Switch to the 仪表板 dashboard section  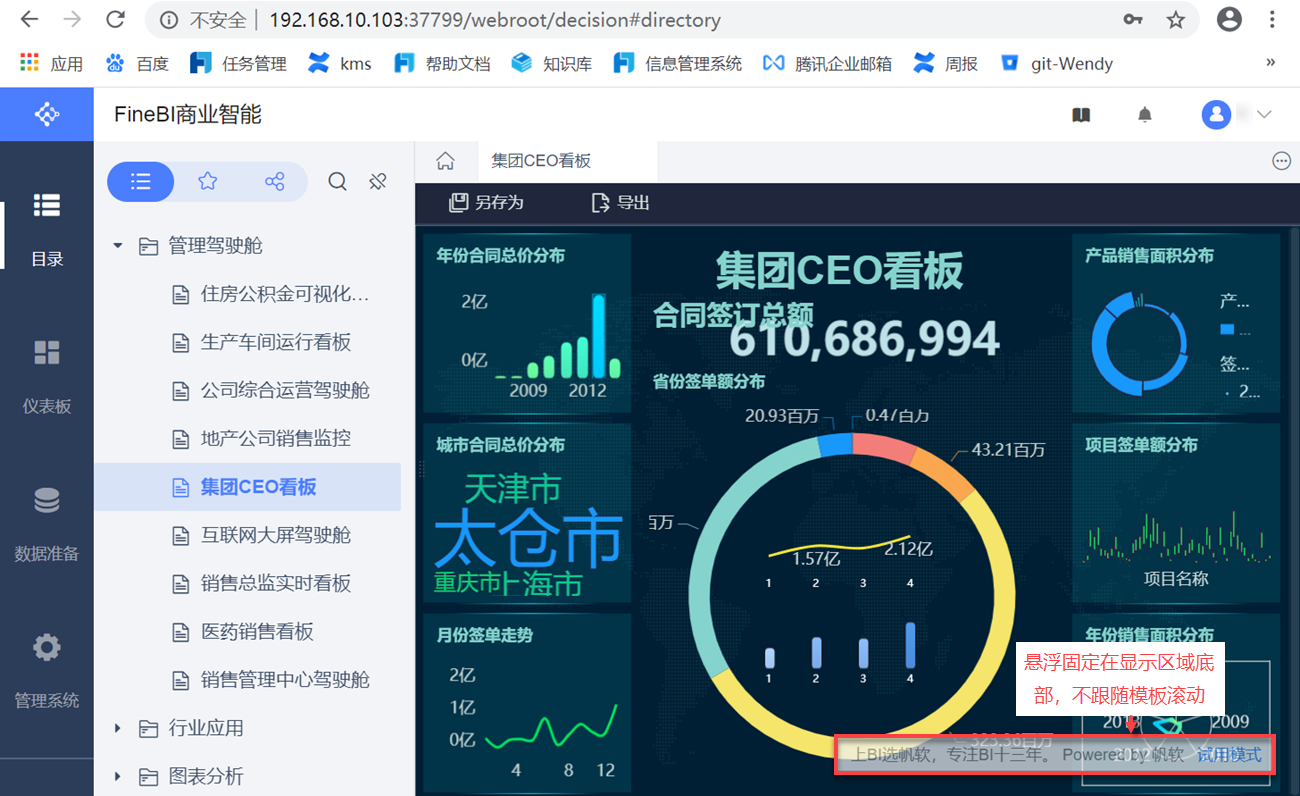tap(47, 377)
